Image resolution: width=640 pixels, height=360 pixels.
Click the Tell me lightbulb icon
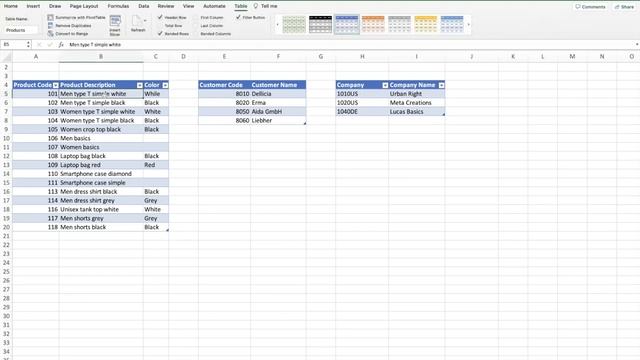click(x=256, y=6)
